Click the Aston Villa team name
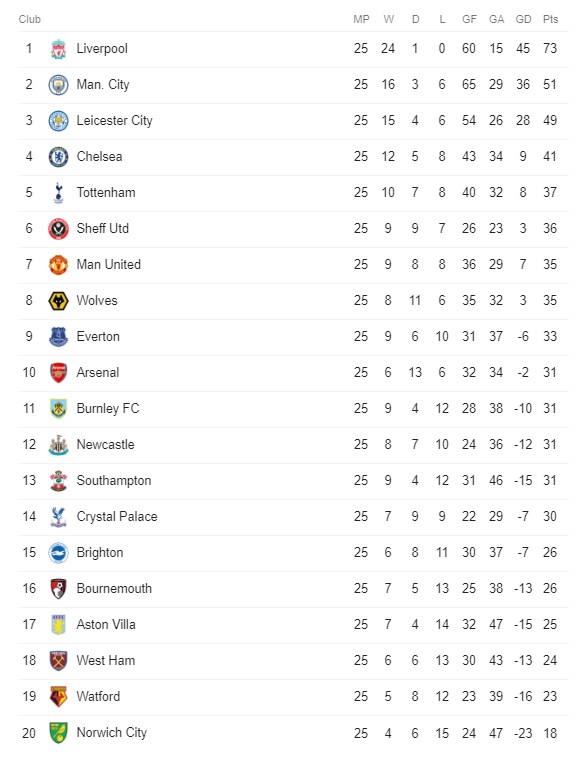 [106, 624]
